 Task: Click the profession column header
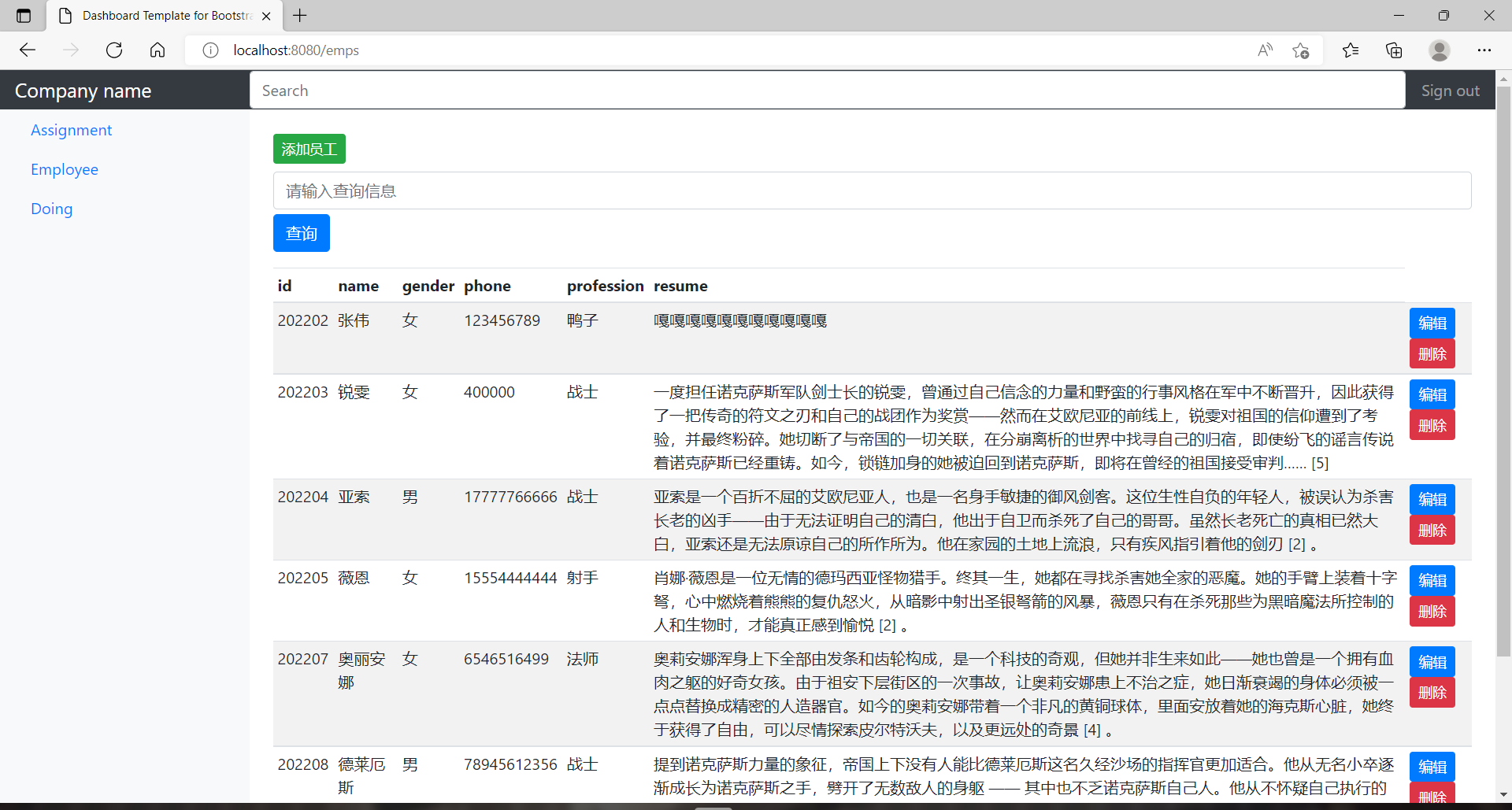(x=606, y=286)
